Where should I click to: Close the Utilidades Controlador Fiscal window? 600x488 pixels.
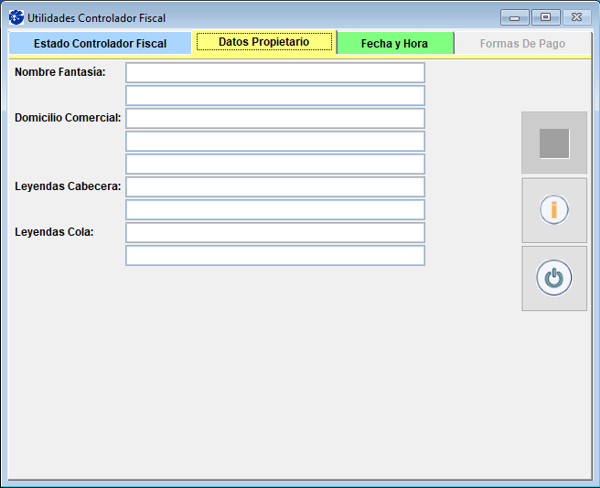pos(577,17)
